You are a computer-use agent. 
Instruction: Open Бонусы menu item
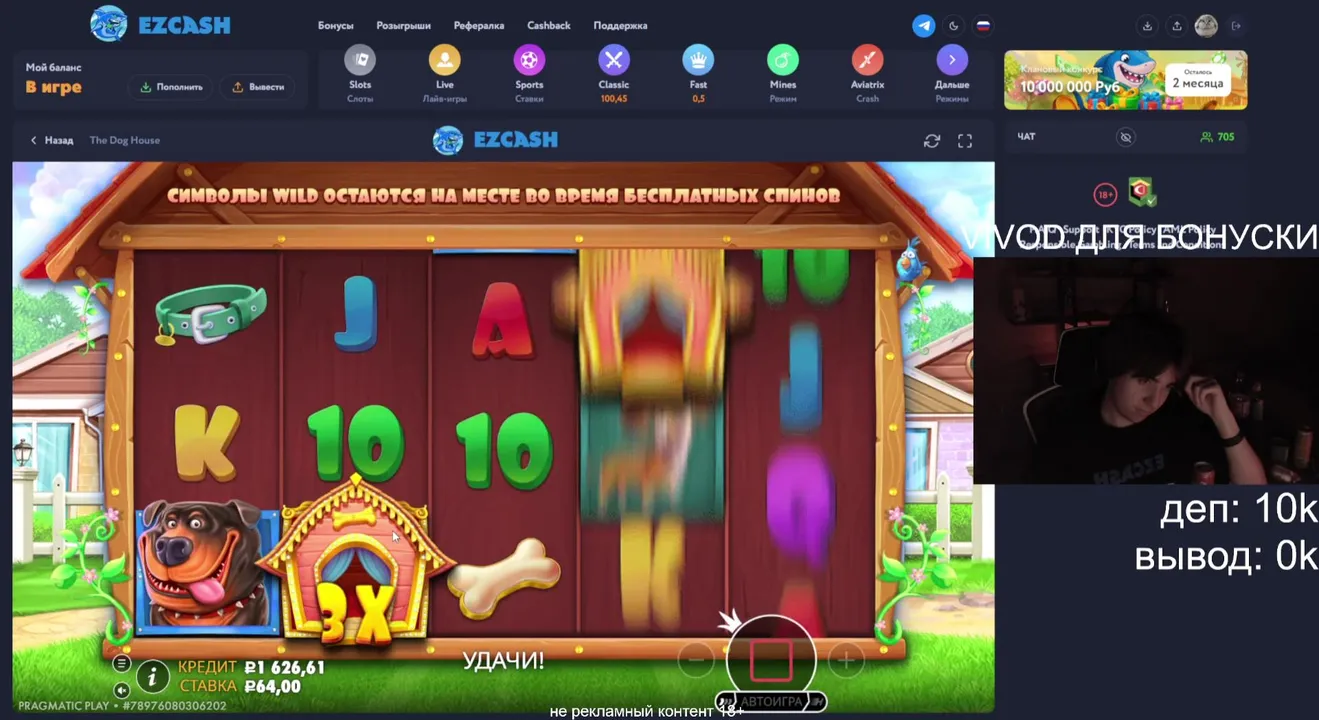pyautogui.click(x=336, y=26)
